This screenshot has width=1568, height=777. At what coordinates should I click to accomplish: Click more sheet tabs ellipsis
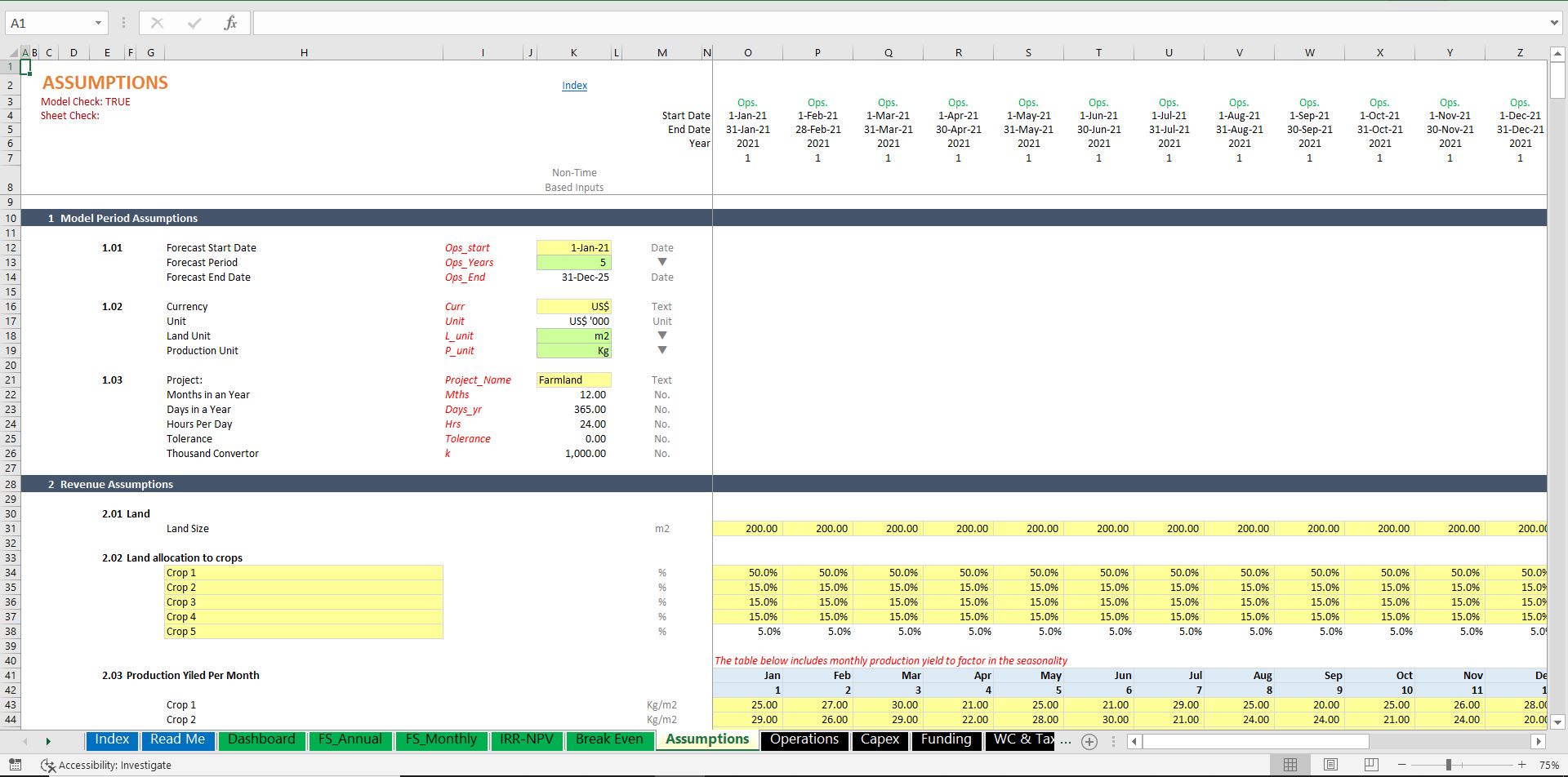tap(1066, 741)
